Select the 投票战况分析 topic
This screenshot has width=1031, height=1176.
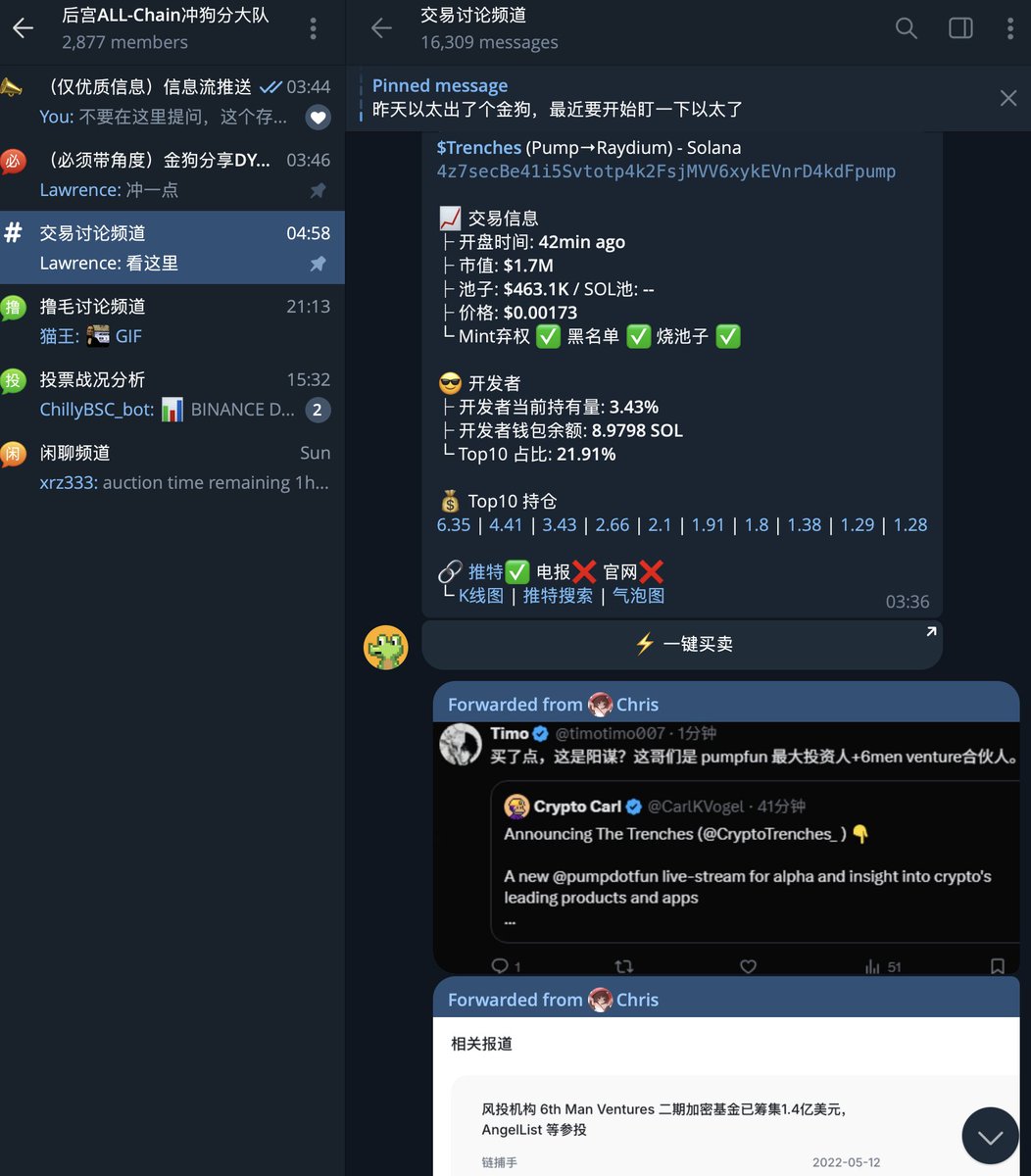(x=172, y=394)
